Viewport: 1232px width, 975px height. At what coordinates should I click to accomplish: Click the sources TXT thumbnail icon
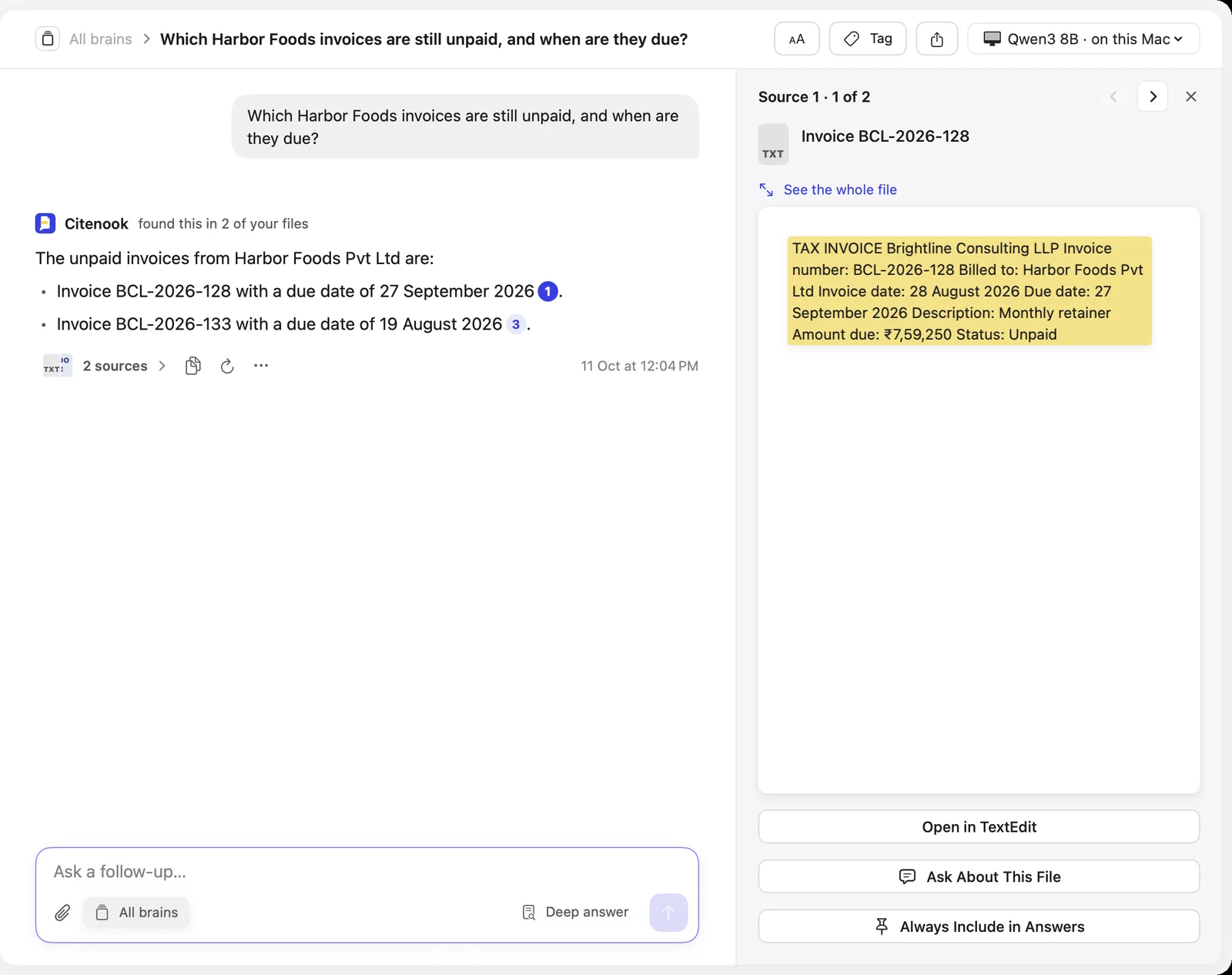(x=57, y=366)
